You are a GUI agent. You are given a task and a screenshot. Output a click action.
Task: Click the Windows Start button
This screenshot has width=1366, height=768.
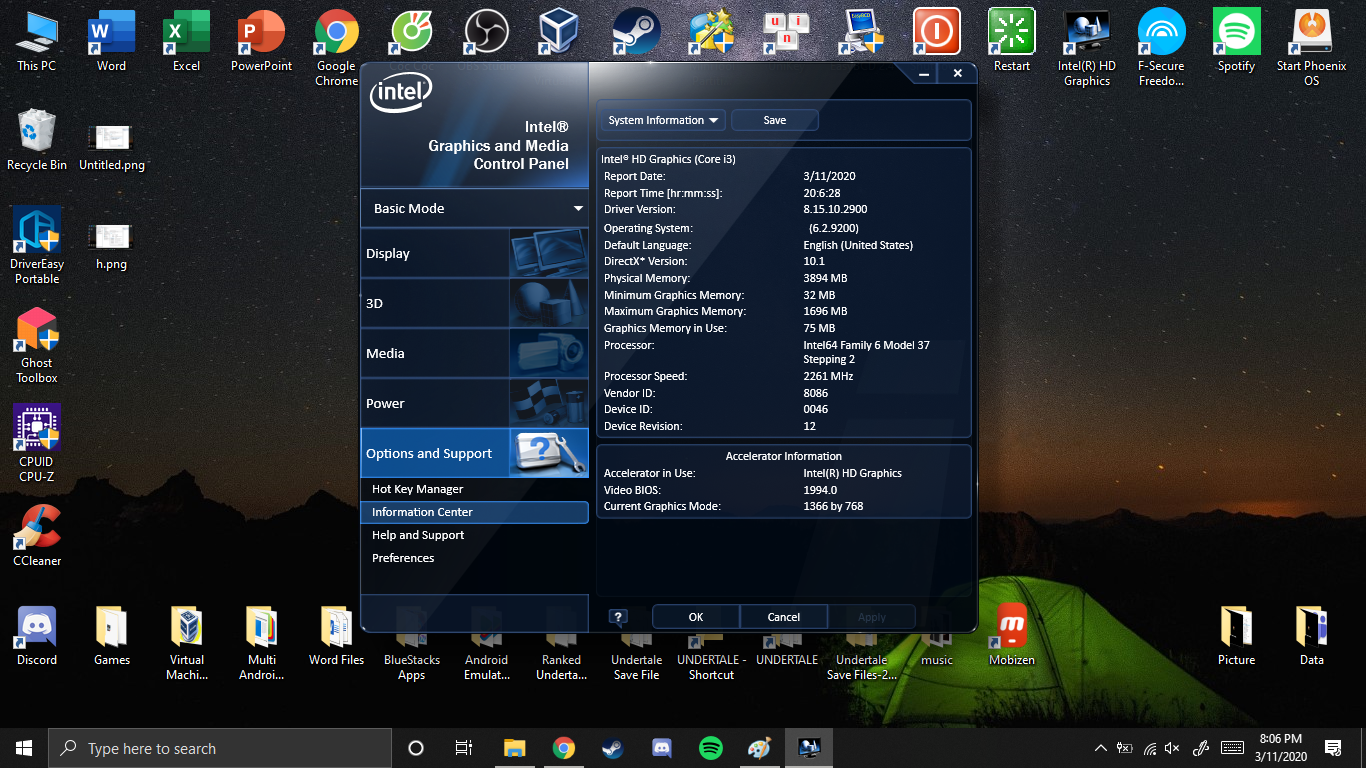[24, 748]
